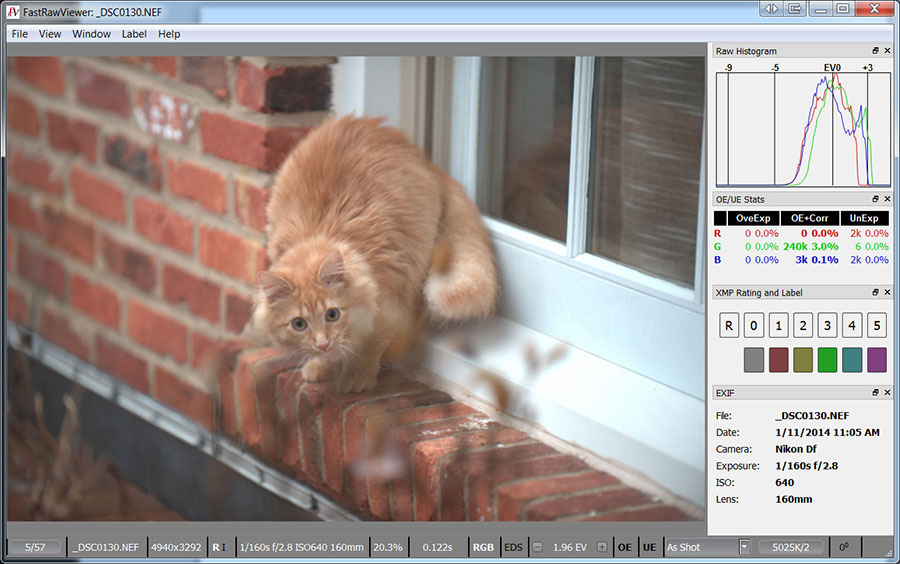This screenshot has height=564, width=900.
Task: Close the EXIF panel
Action: (x=886, y=393)
